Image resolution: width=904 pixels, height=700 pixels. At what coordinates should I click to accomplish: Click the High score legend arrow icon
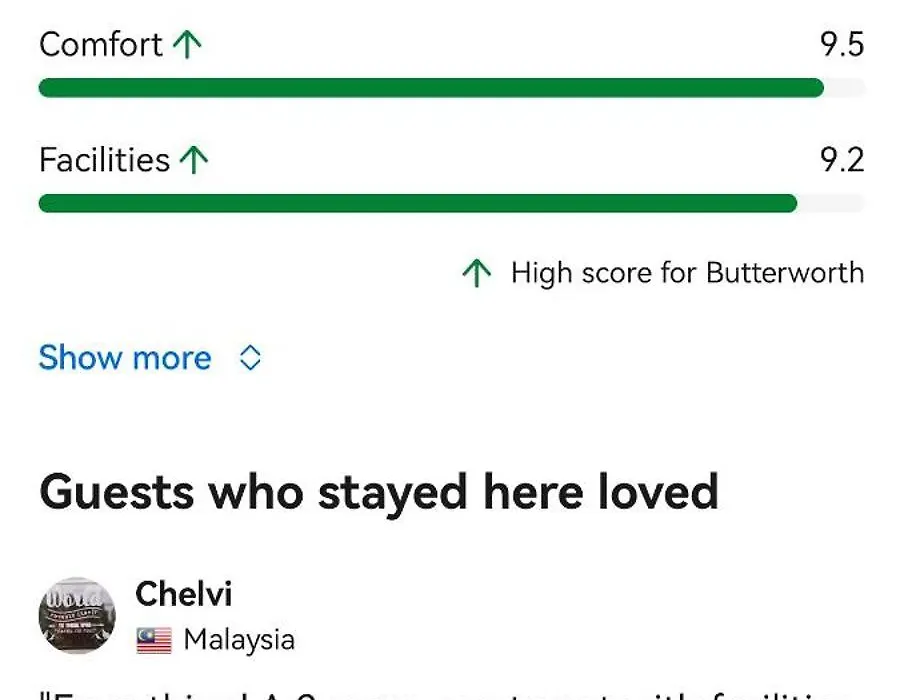coord(477,273)
